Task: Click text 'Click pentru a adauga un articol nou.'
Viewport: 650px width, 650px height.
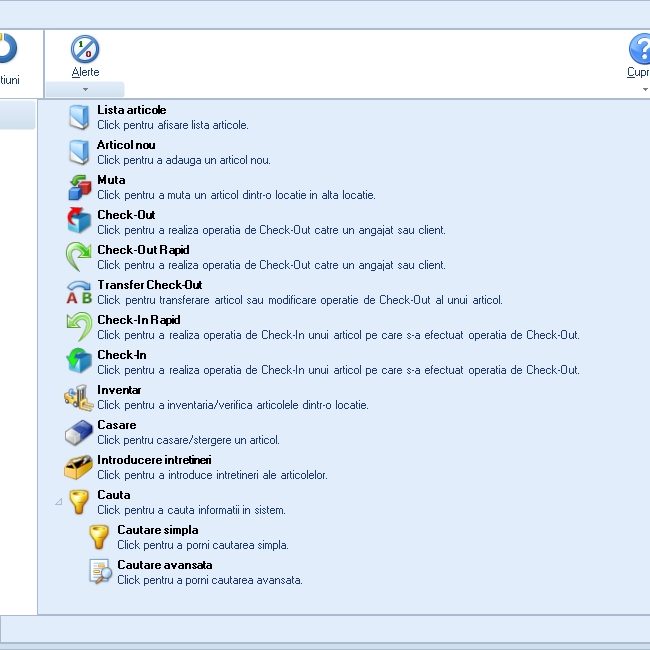Action: tap(184, 160)
